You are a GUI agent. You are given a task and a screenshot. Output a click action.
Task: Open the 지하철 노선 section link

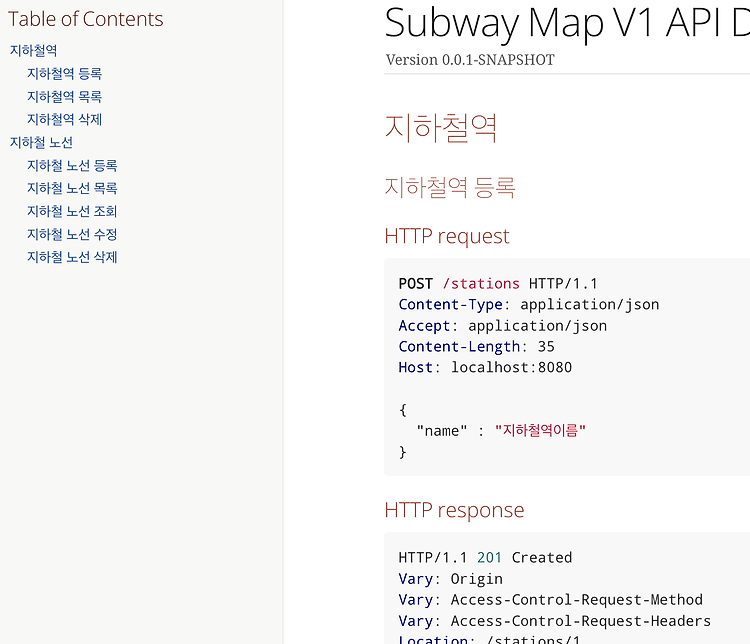pos(41,143)
